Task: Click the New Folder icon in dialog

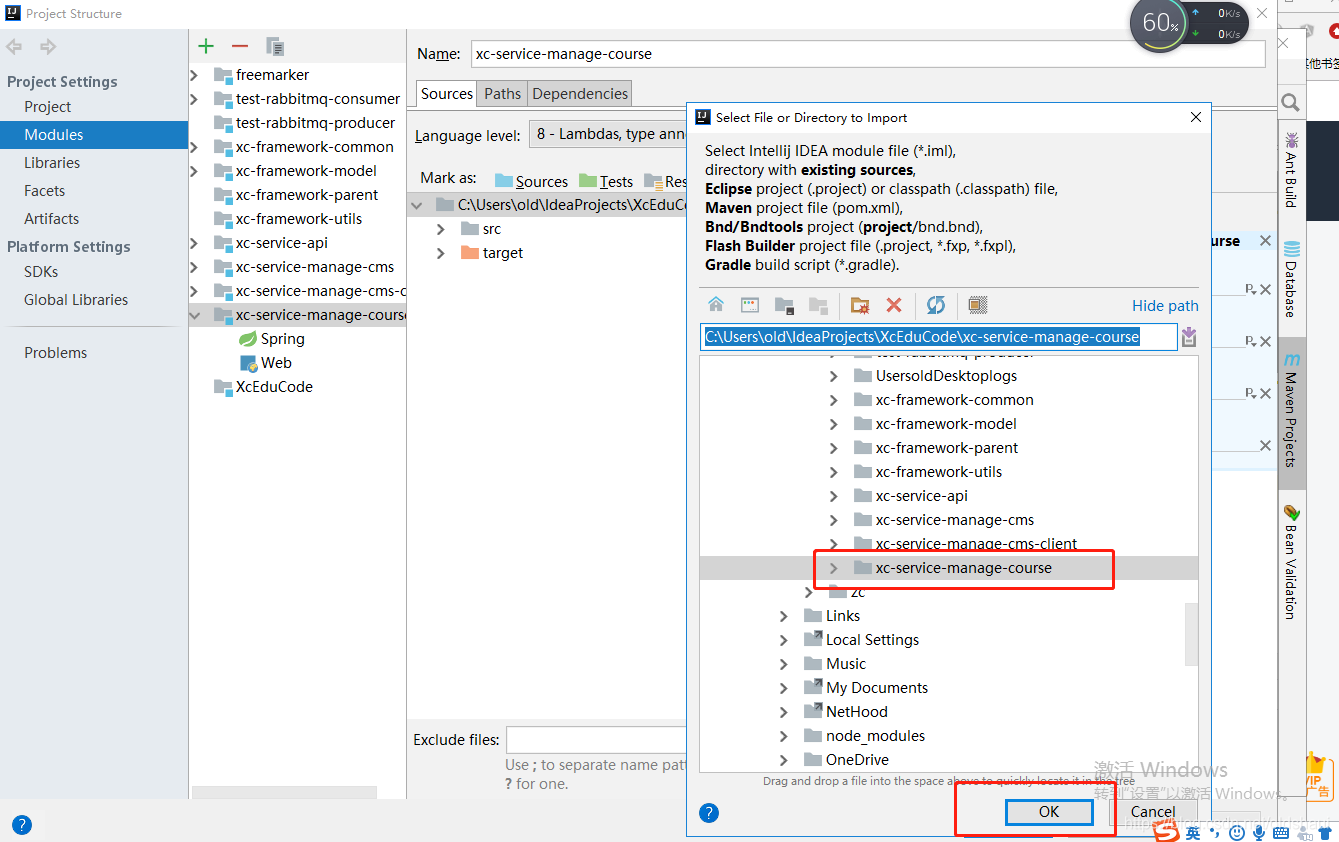Action: pyautogui.click(x=859, y=305)
